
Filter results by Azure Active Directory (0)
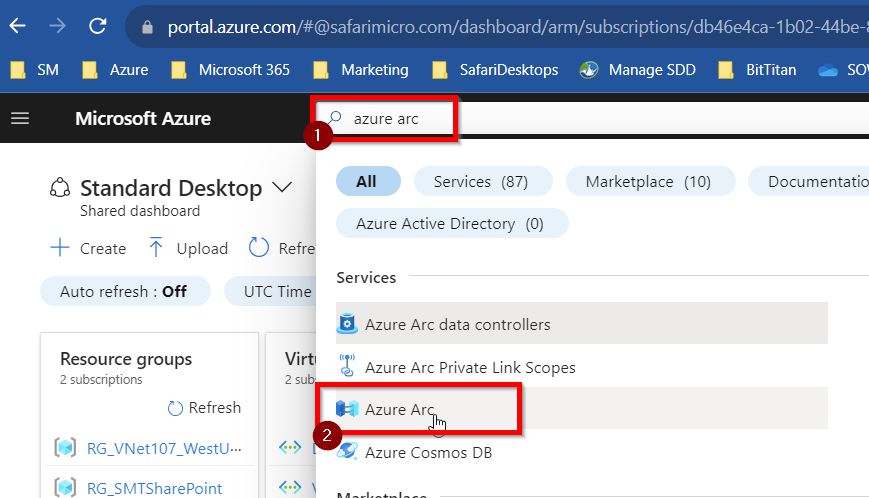click(452, 223)
